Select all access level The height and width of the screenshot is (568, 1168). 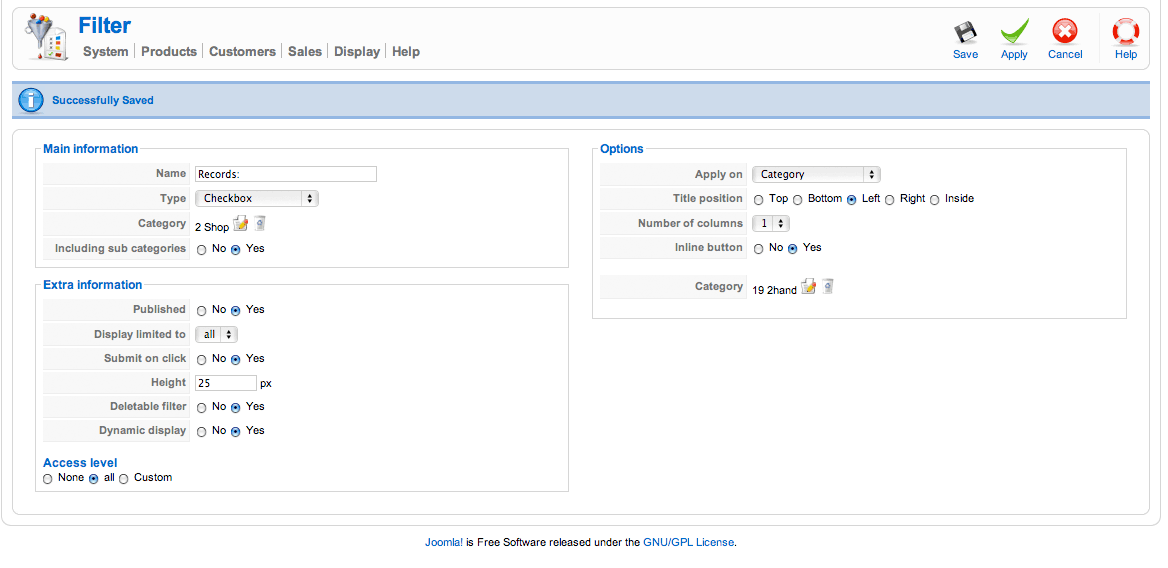point(94,479)
